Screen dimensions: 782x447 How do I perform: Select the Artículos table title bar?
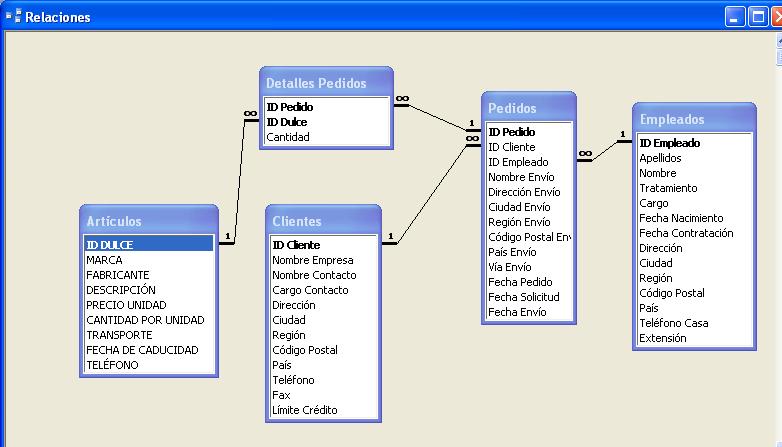[148, 221]
